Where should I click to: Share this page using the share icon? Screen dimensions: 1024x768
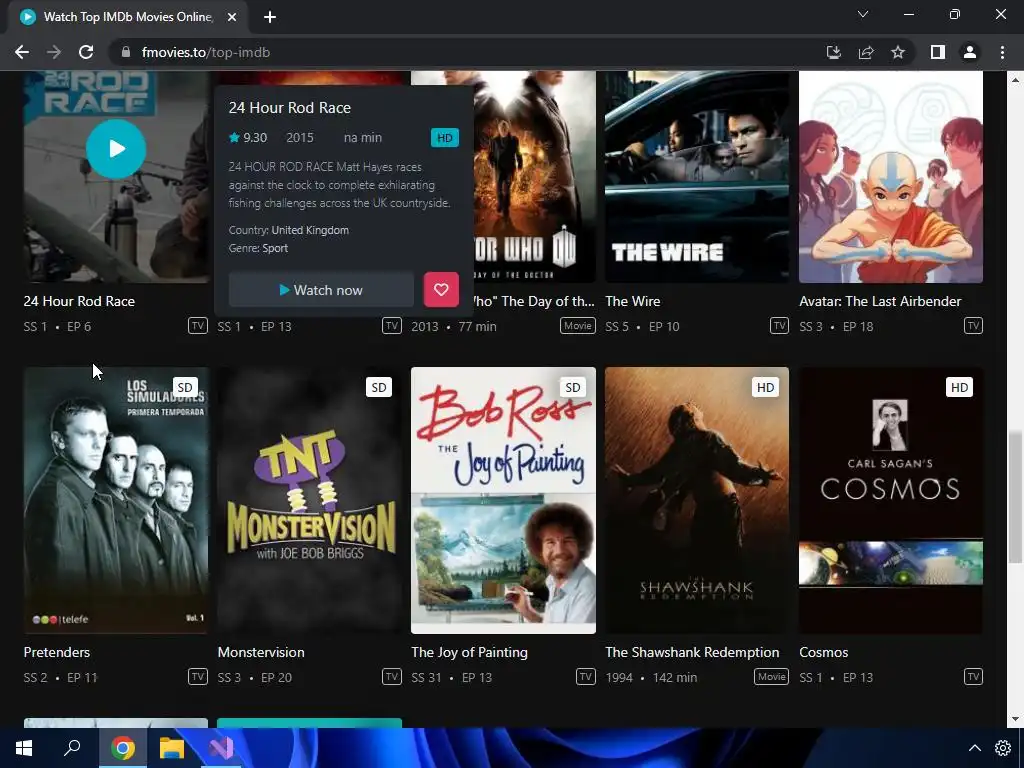click(x=866, y=52)
